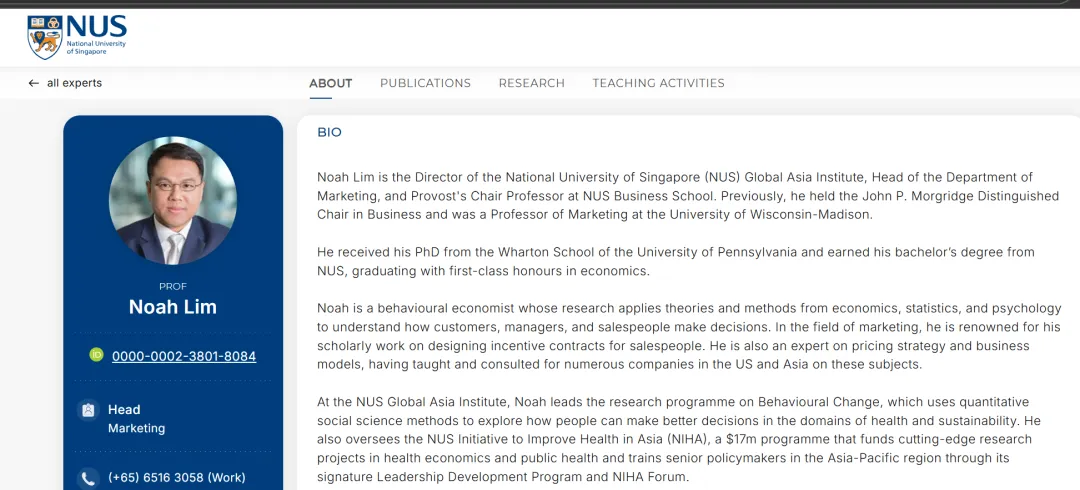
Task: Click the BIO heading
Action: coord(329,132)
